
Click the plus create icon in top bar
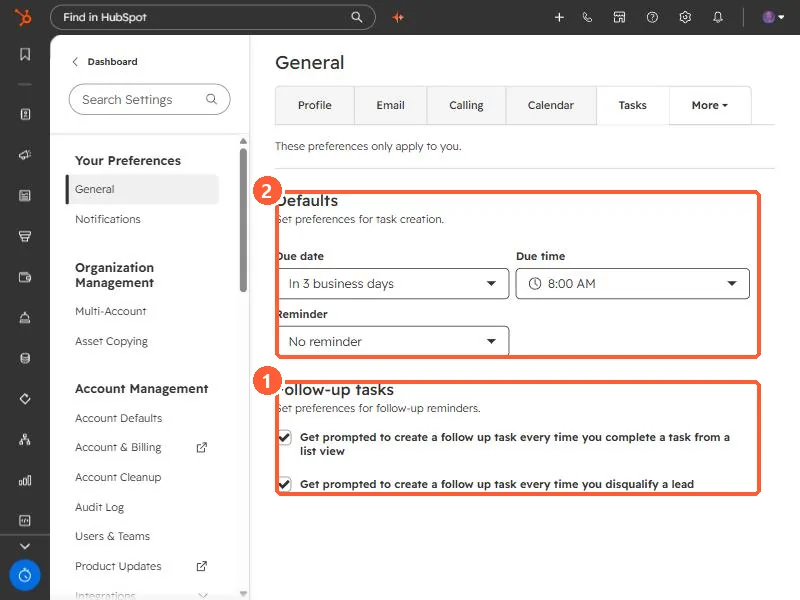(559, 17)
